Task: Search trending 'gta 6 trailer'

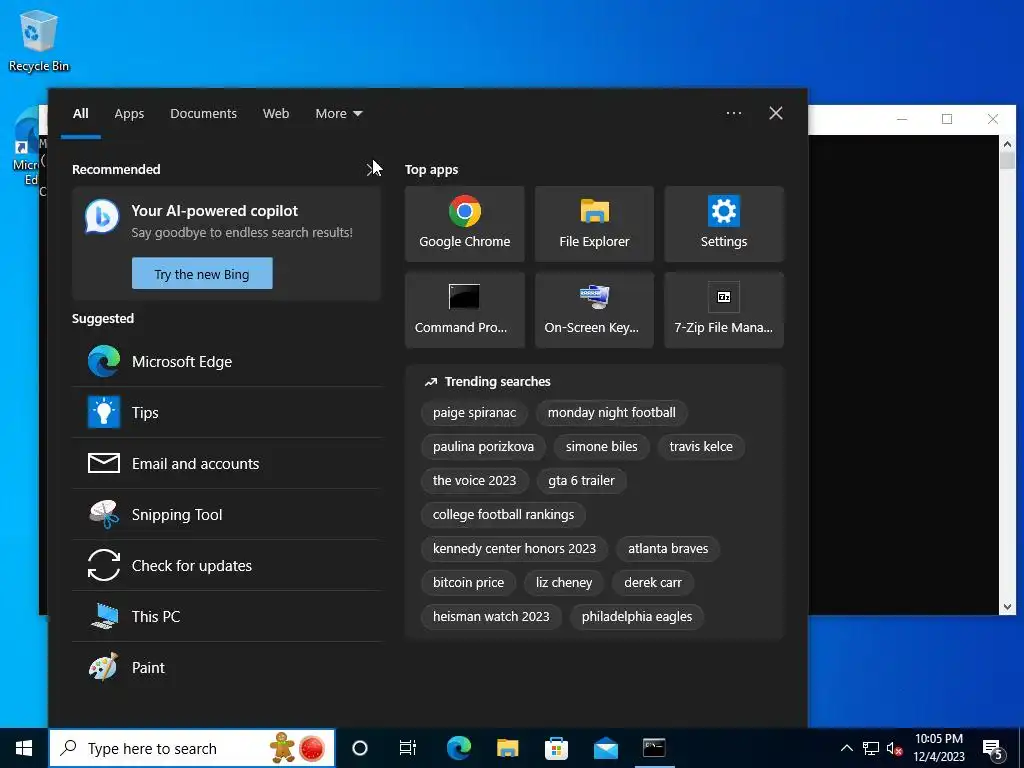Action: tap(581, 480)
